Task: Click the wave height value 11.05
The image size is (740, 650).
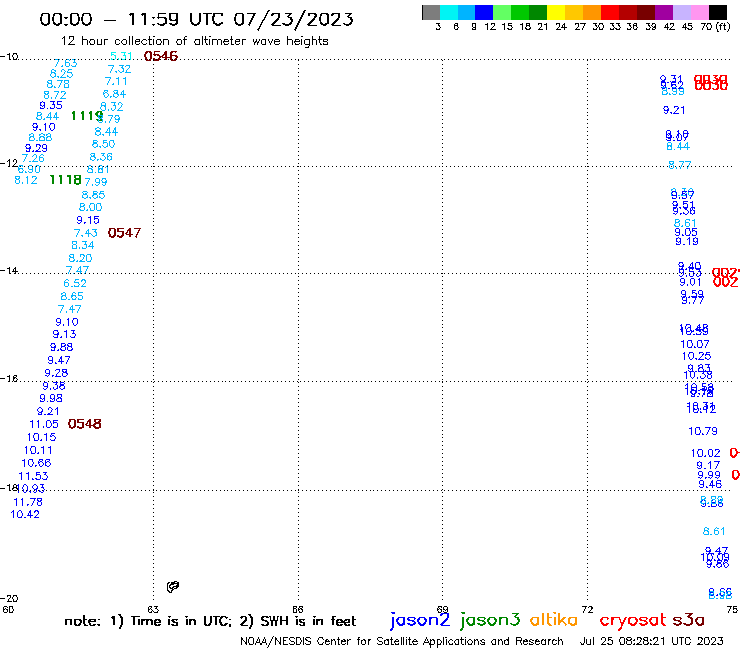Action: 44,424
